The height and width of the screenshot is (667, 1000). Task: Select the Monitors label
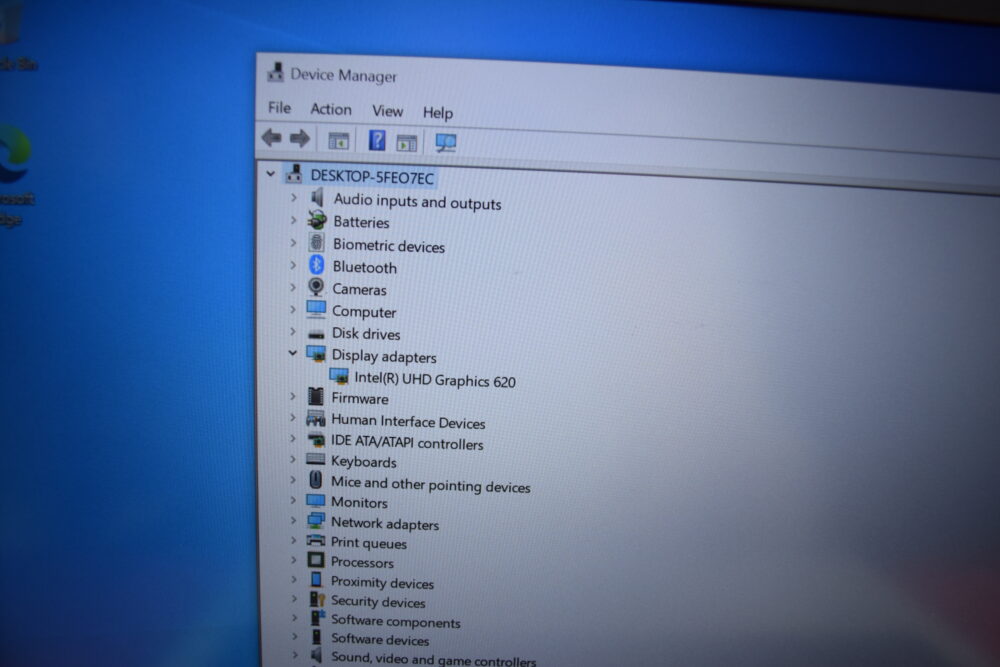pos(359,502)
